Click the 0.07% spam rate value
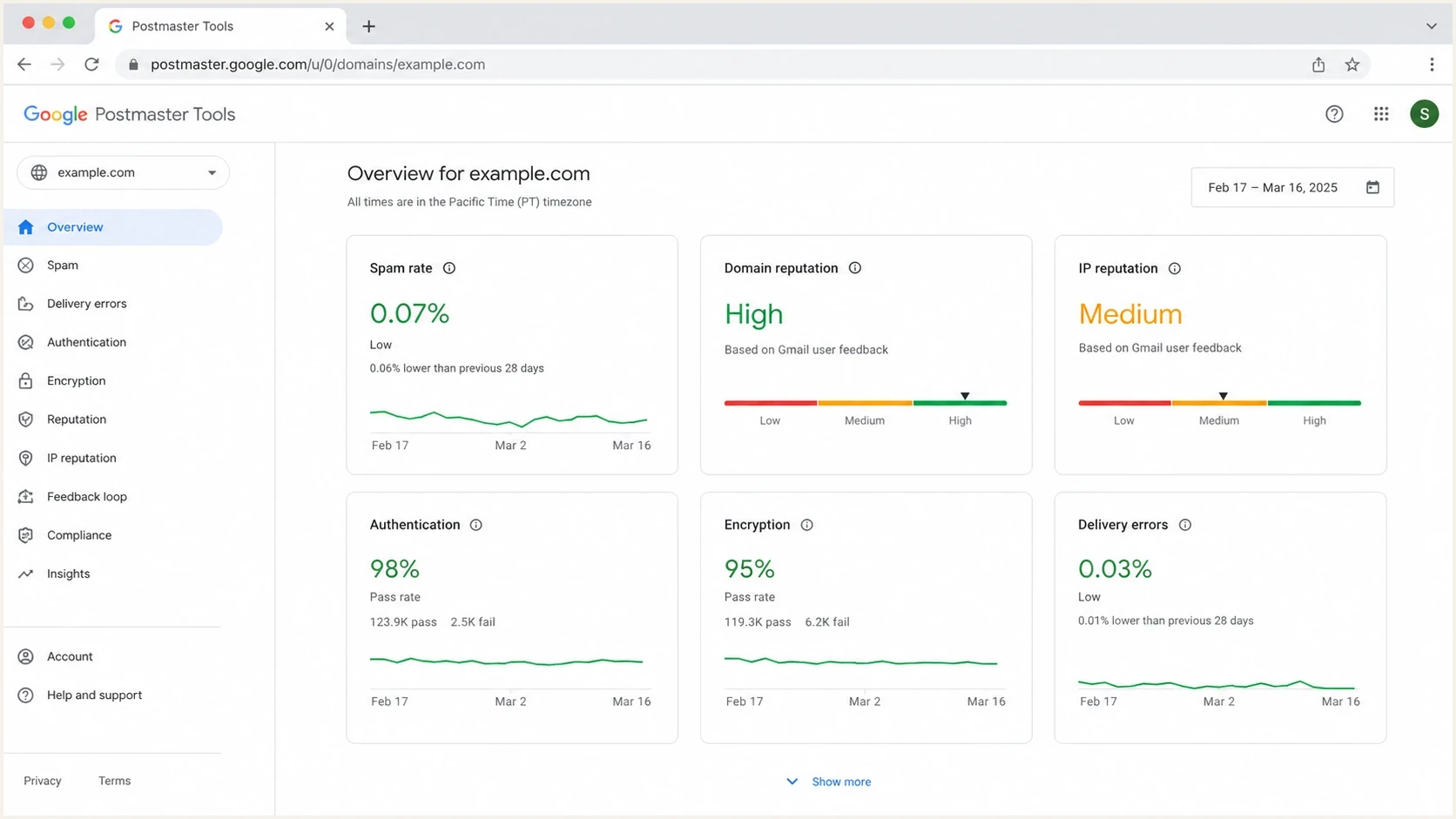Screen dimensions: 1456x819 (x=409, y=313)
